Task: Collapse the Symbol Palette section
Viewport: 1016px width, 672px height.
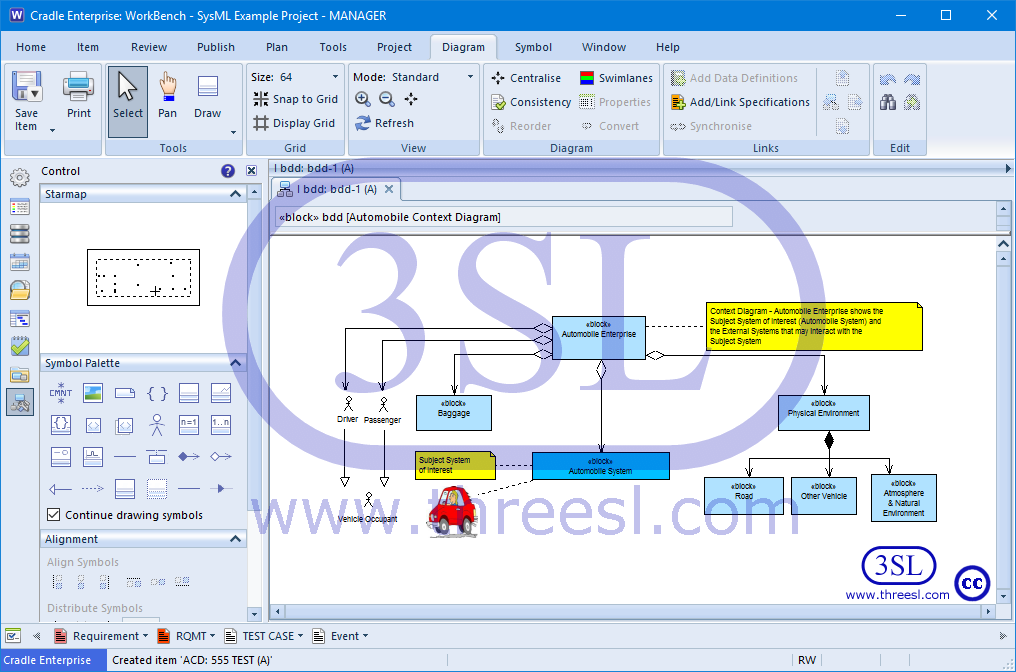Action: coord(235,363)
